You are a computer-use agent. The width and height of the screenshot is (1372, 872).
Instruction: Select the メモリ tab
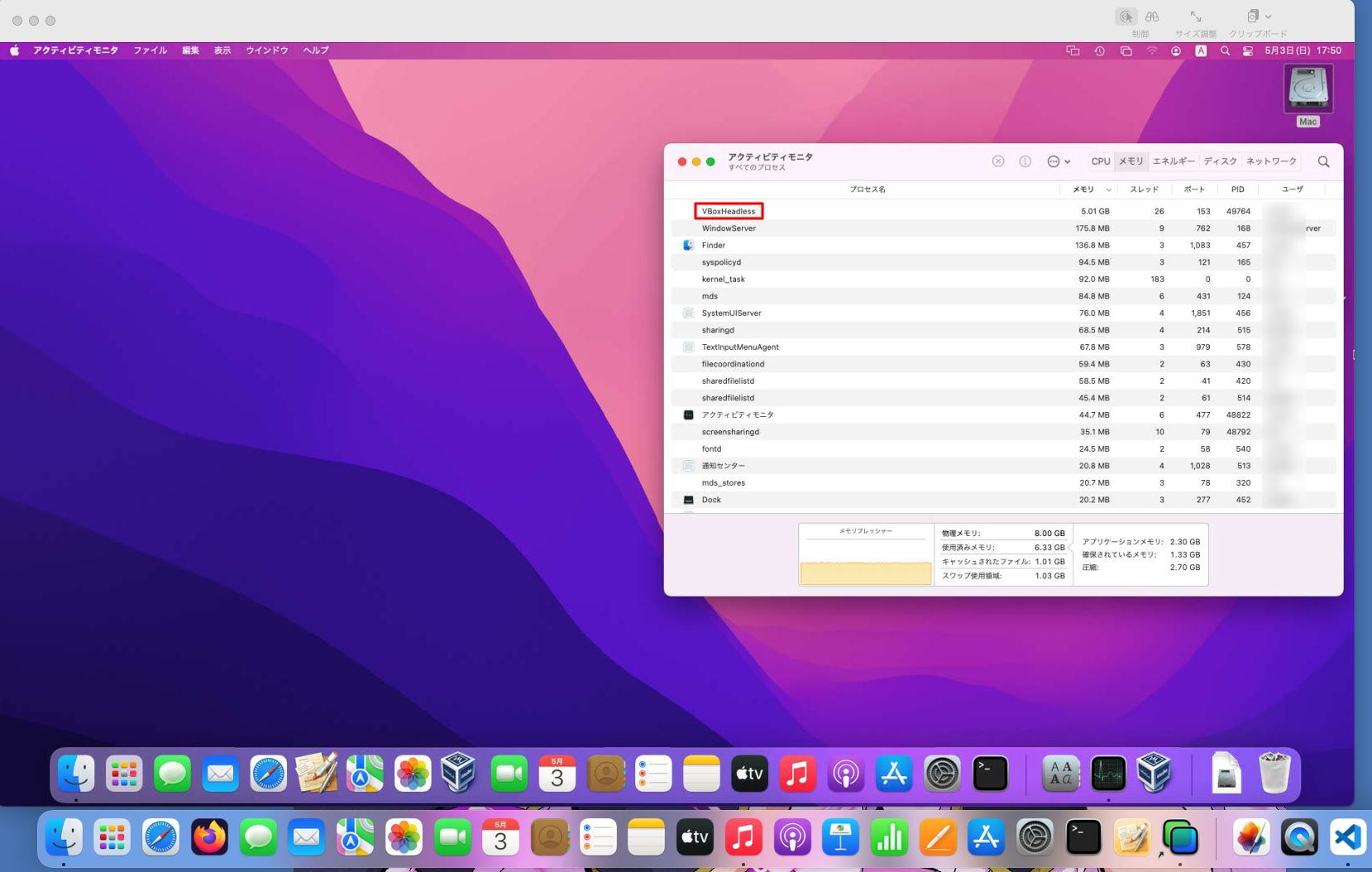tap(1131, 161)
